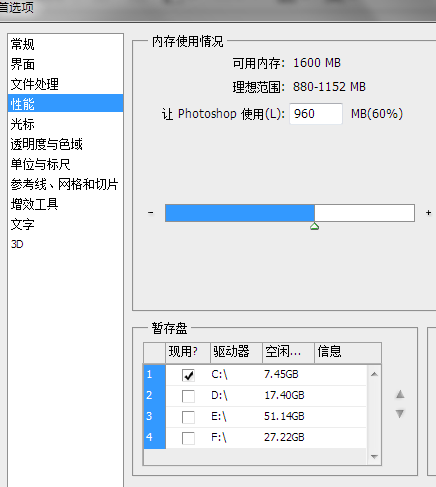Click the 信息 column header

pyautogui.click(x=348, y=352)
